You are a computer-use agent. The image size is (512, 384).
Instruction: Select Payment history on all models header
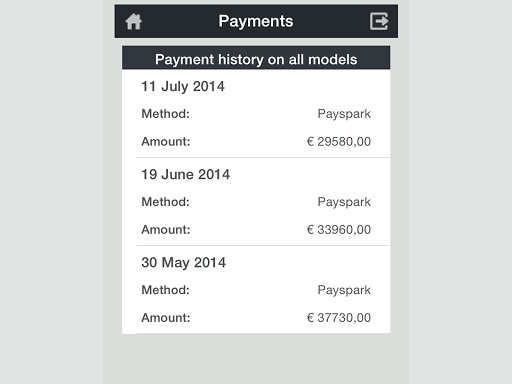(256, 58)
